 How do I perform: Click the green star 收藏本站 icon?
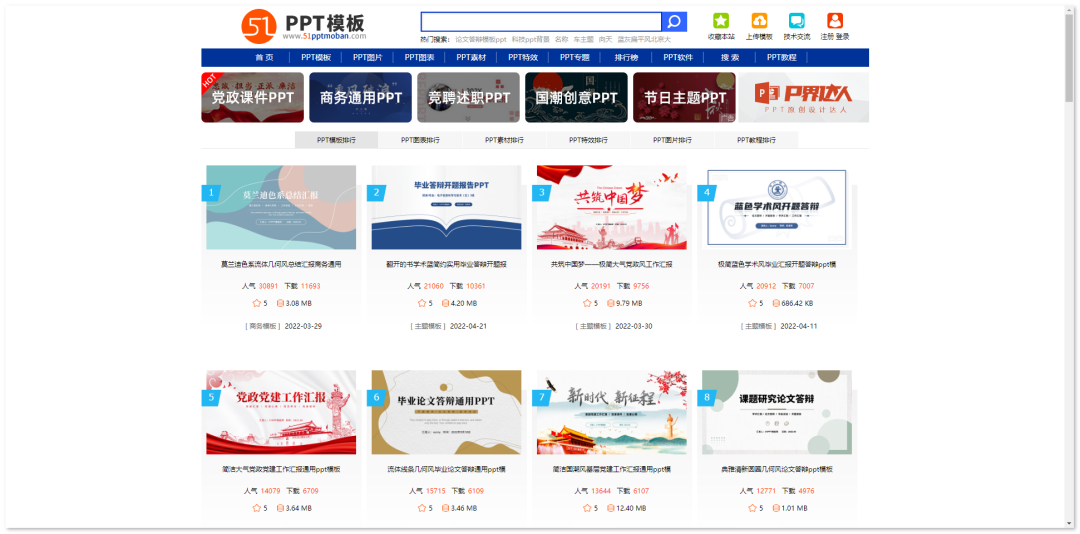pos(720,21)
